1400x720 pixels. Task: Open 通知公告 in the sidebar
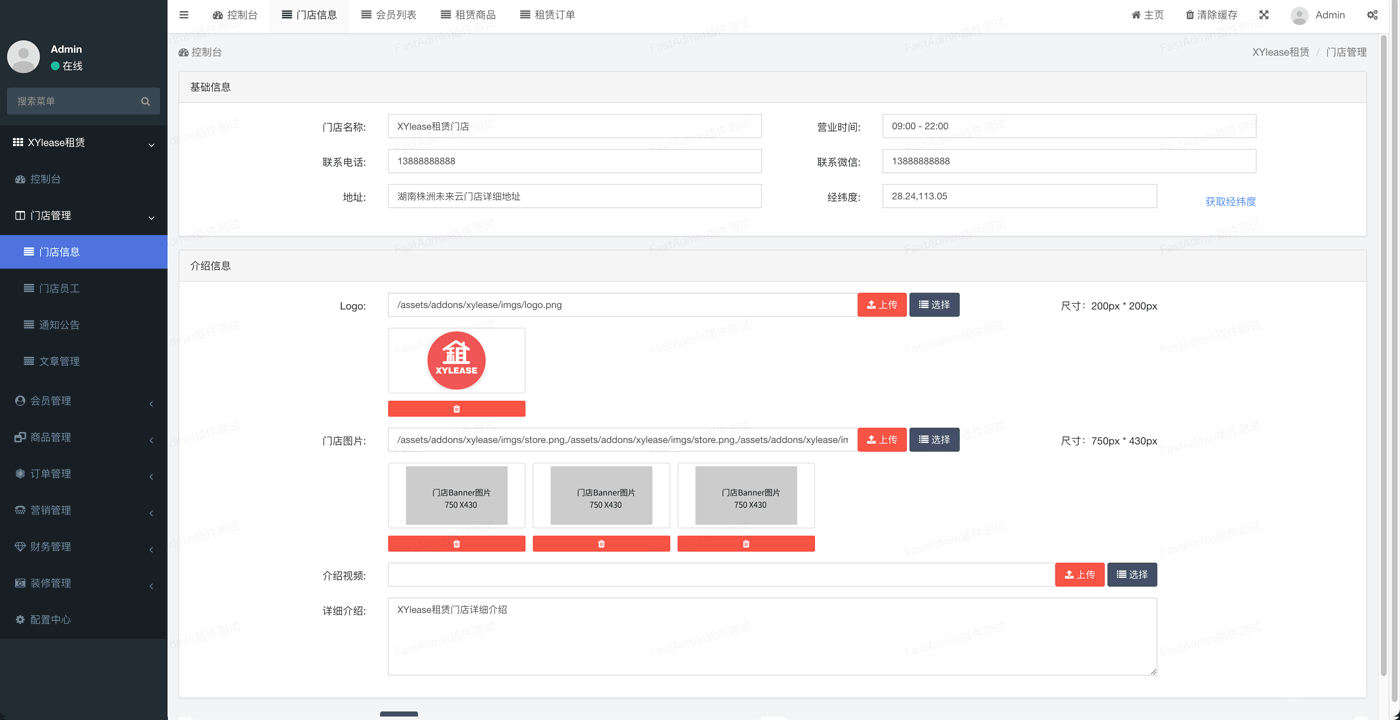[x=84, y=325]
